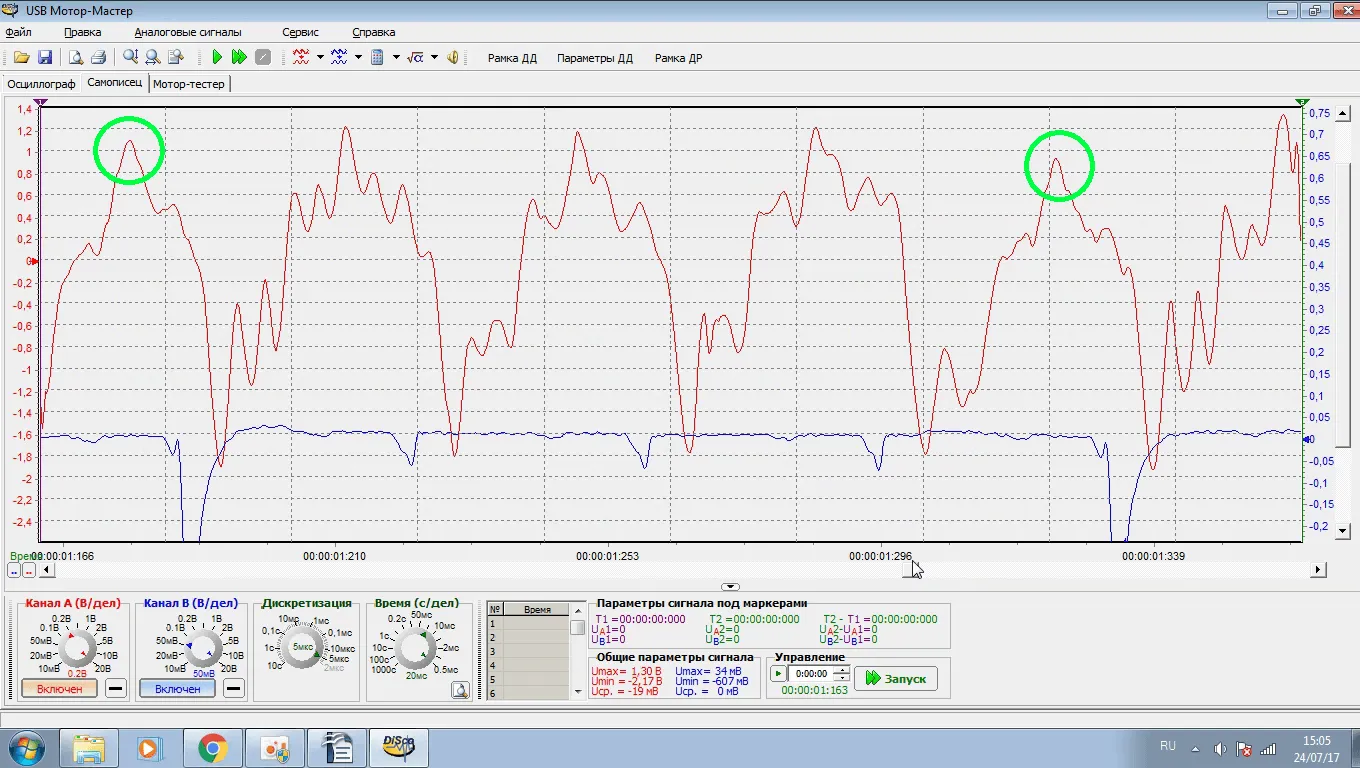Open dropdown next to red waveform icon
This screenshot has height=768, width=1360.
(x=320, y=57)
